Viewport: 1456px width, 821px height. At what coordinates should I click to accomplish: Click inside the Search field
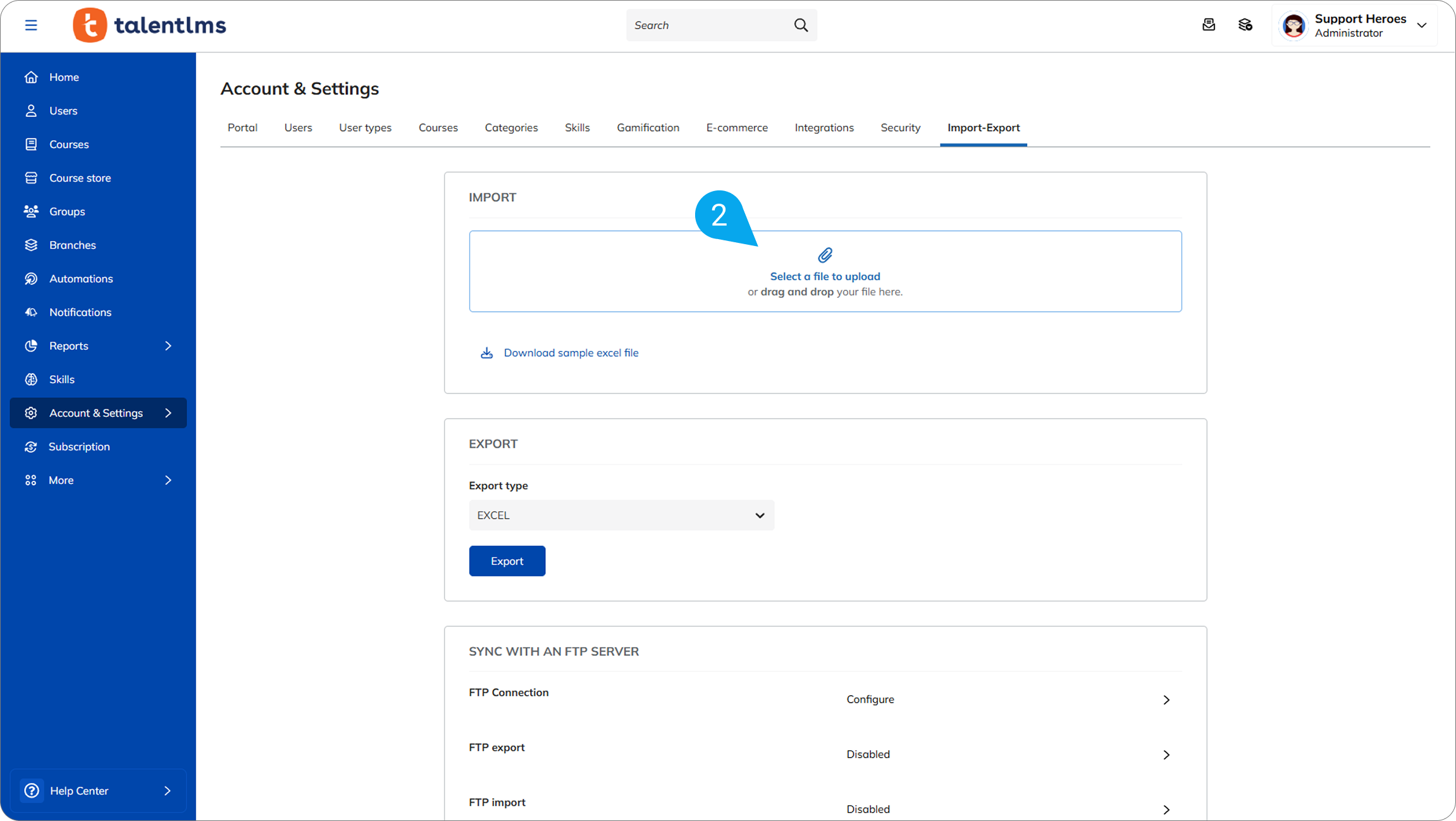coord(708,25)
